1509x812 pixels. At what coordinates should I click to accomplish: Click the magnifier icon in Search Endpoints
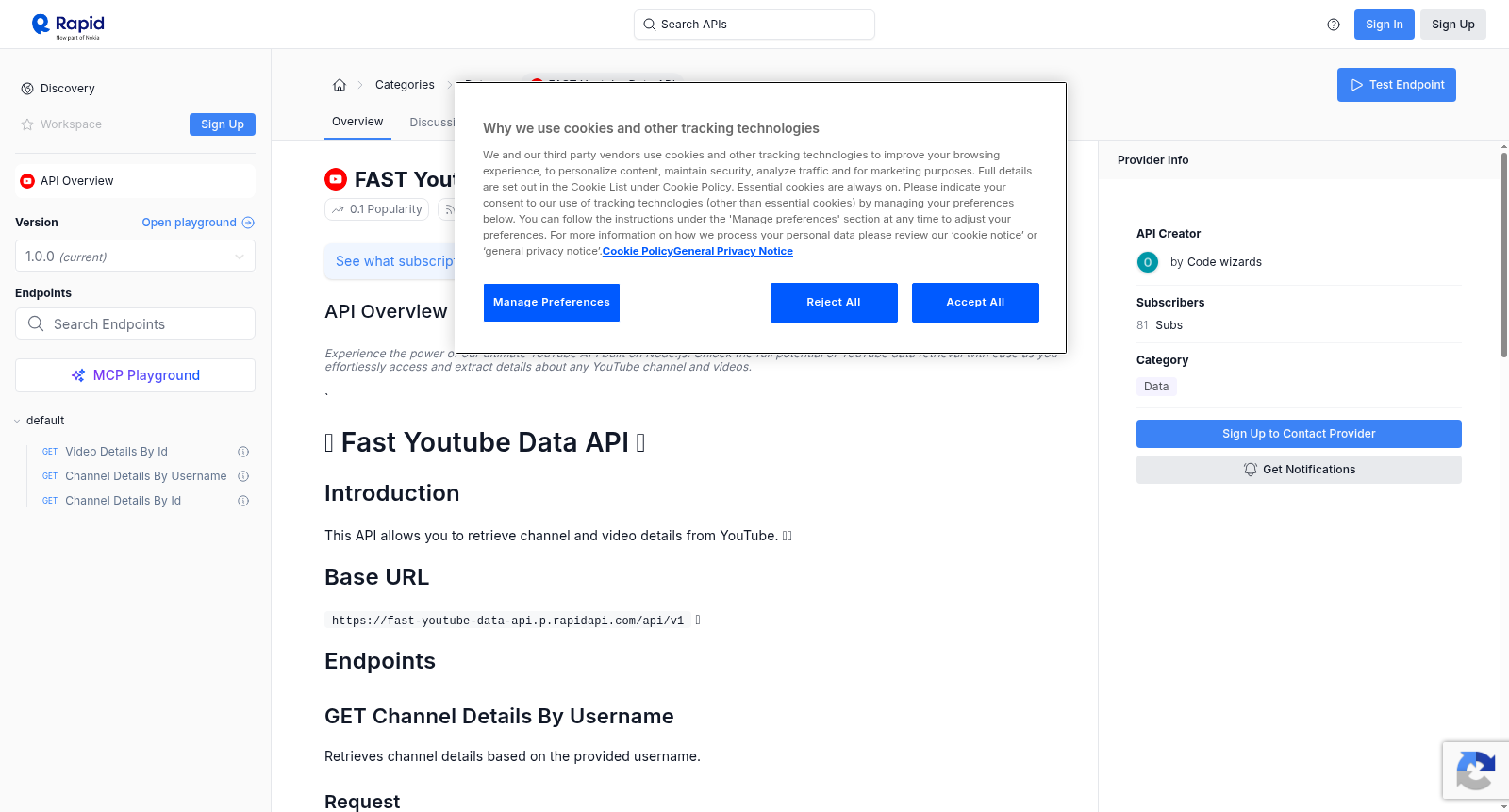(x=36, y=323)
